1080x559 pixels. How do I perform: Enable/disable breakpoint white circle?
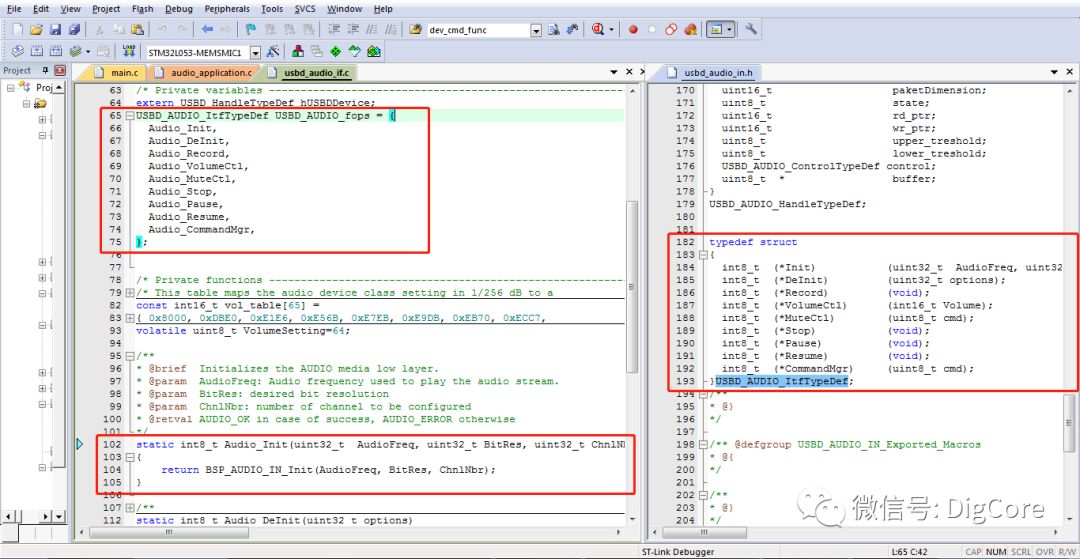[652, 30]
